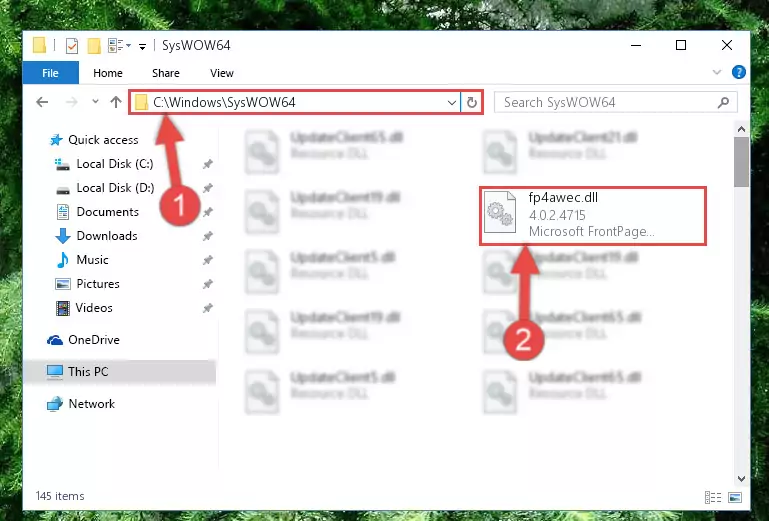Image resolution: width=769 pixels, height=521 pixels.
Task: Expand the ribbon with the chevron
Action: (717, 72)
